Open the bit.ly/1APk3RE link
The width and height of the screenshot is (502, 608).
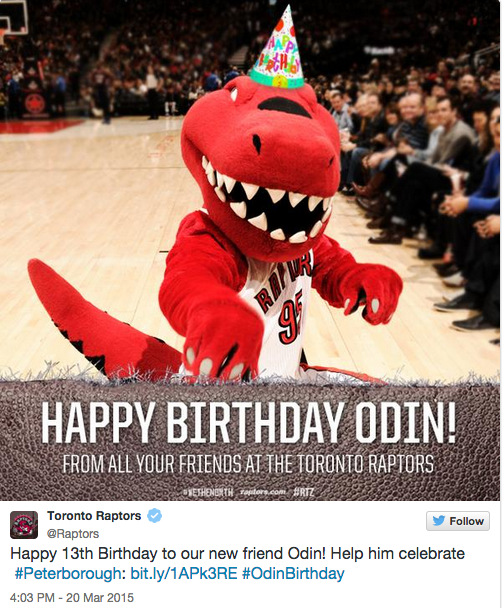coord(184,573)
